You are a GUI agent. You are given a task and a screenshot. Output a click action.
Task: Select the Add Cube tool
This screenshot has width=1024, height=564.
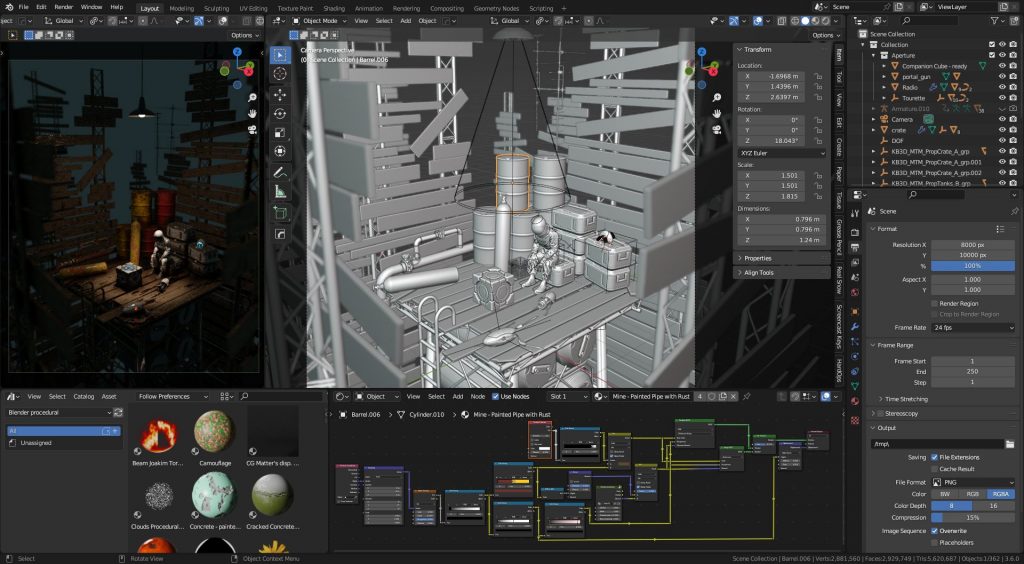[280, 213]
